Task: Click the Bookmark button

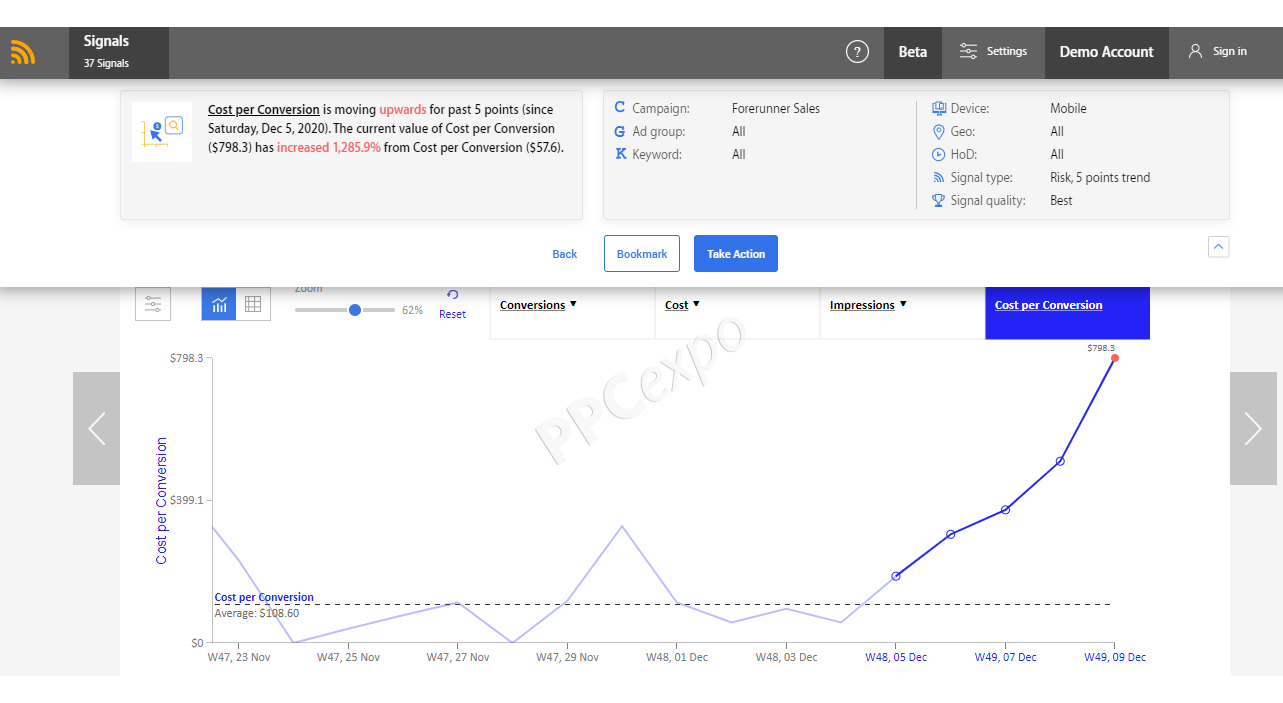Action: click(x=642, y=254)
